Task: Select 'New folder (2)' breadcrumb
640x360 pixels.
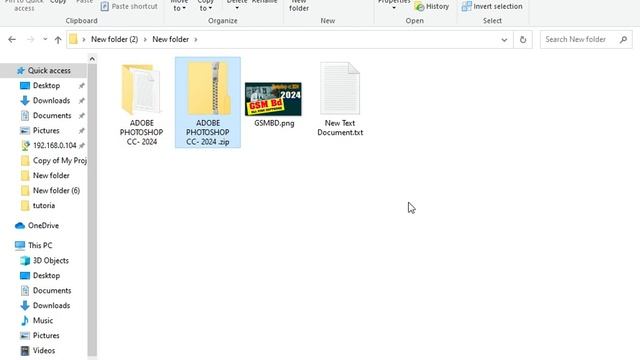Action: 114,39
